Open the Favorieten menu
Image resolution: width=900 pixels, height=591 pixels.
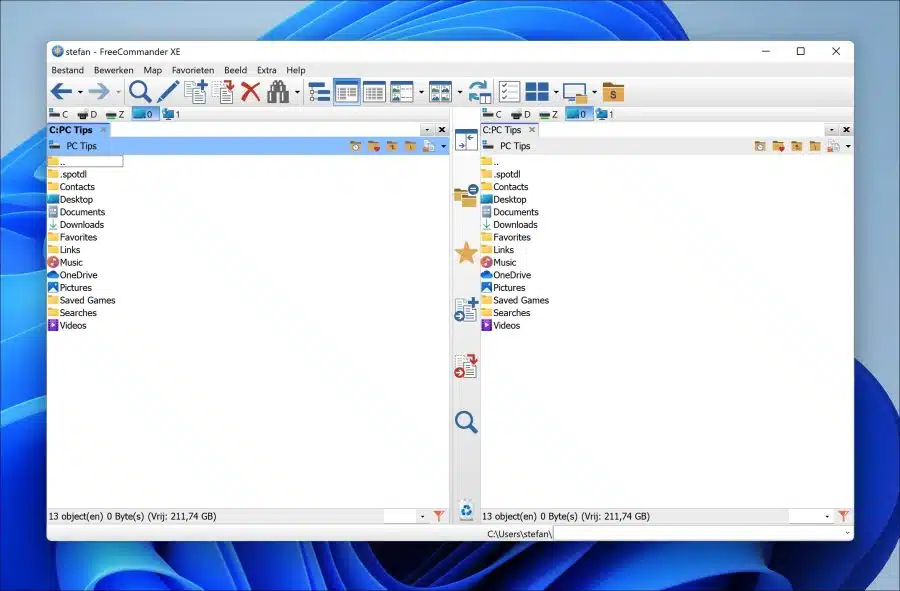pos(193,70)
